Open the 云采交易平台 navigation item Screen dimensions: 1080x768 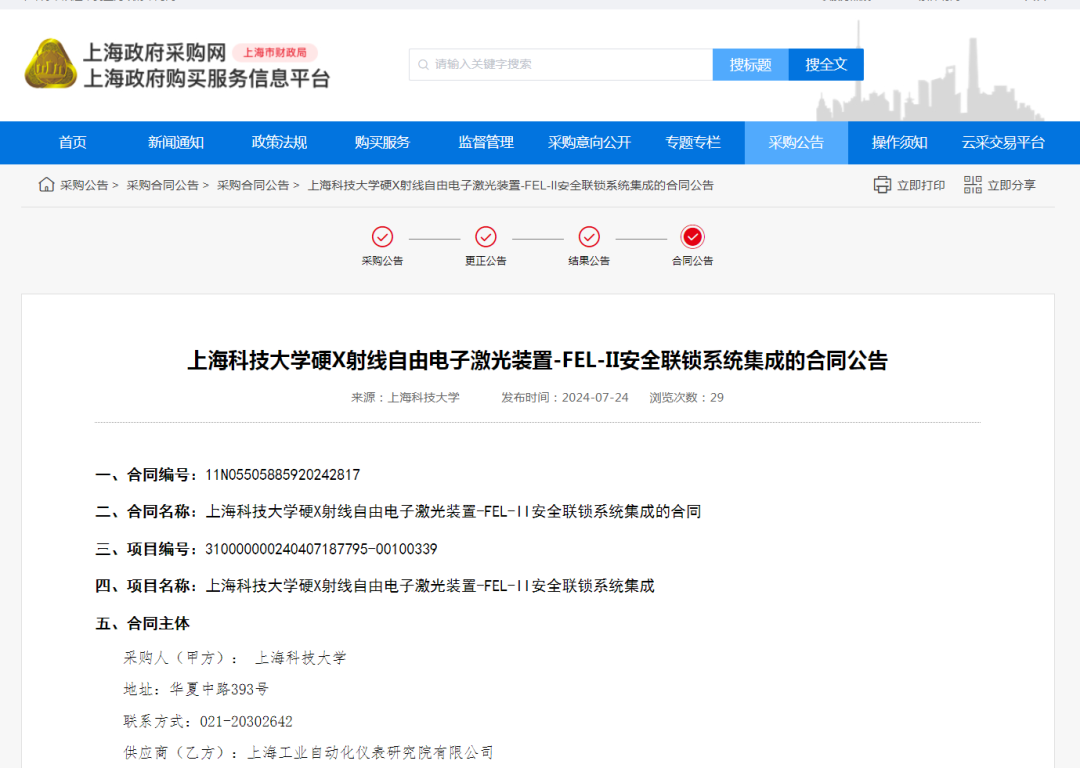pyautogui.click(x=1003, y=143)
